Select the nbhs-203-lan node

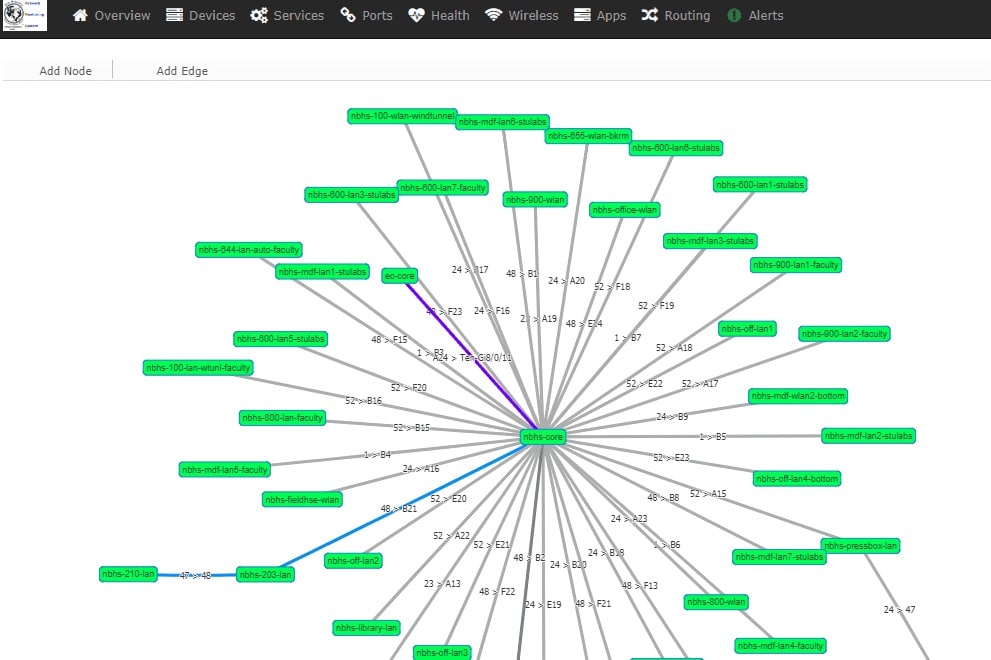tap(265, 575)
